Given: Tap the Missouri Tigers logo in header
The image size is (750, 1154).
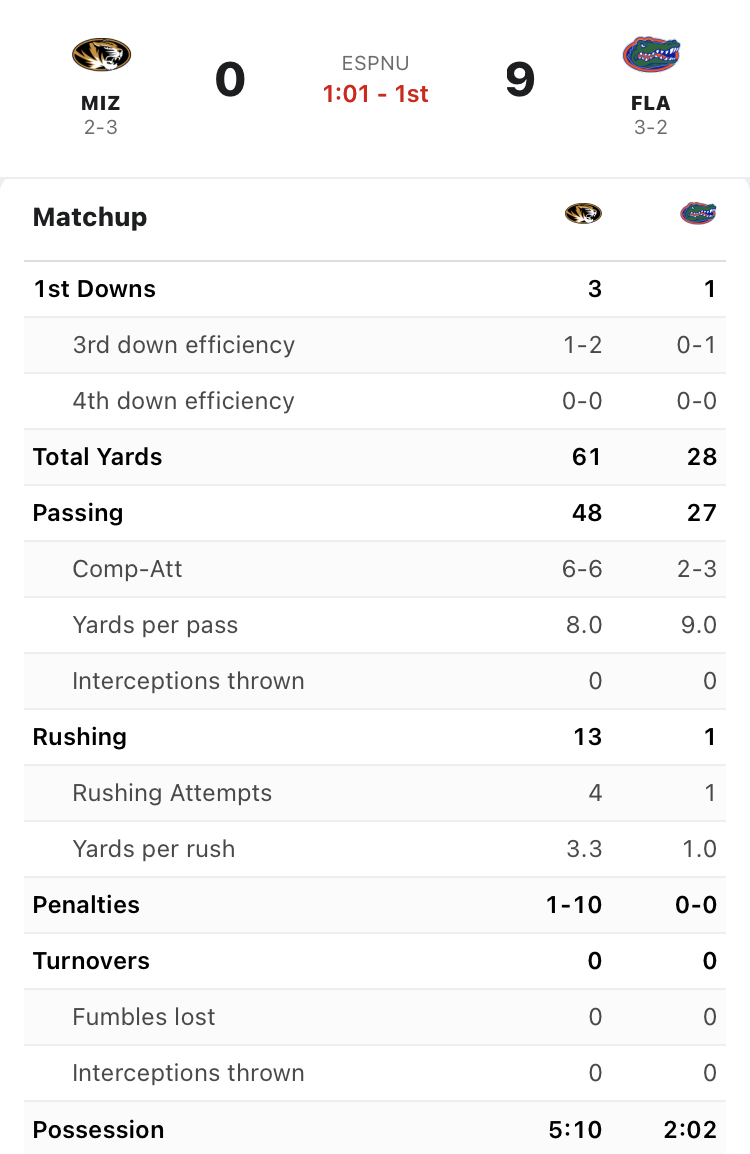Looking at the screenshot, I should coord(101,55).
